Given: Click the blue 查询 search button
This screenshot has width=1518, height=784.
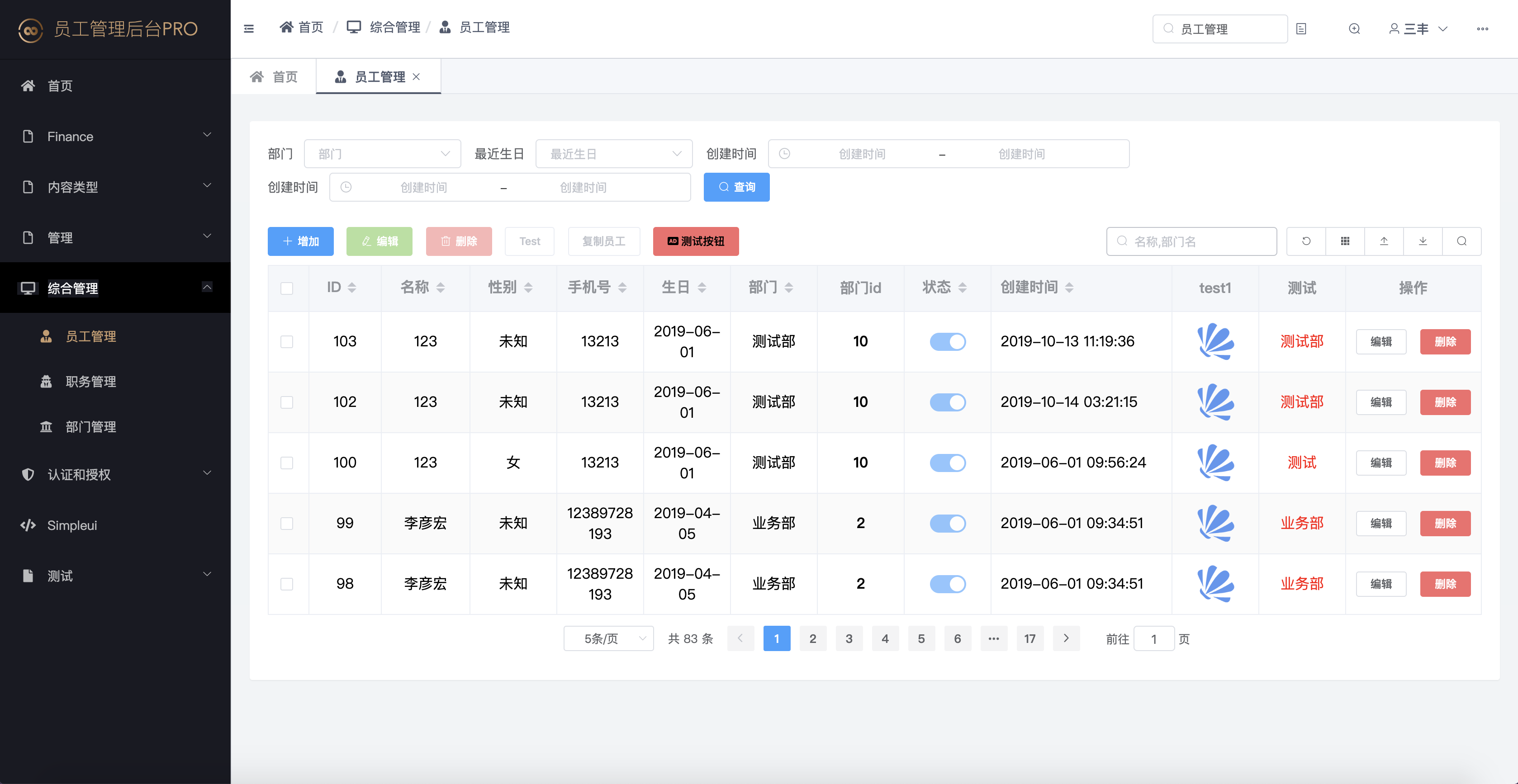Looking at the screenshot, I should click(736, 187).
